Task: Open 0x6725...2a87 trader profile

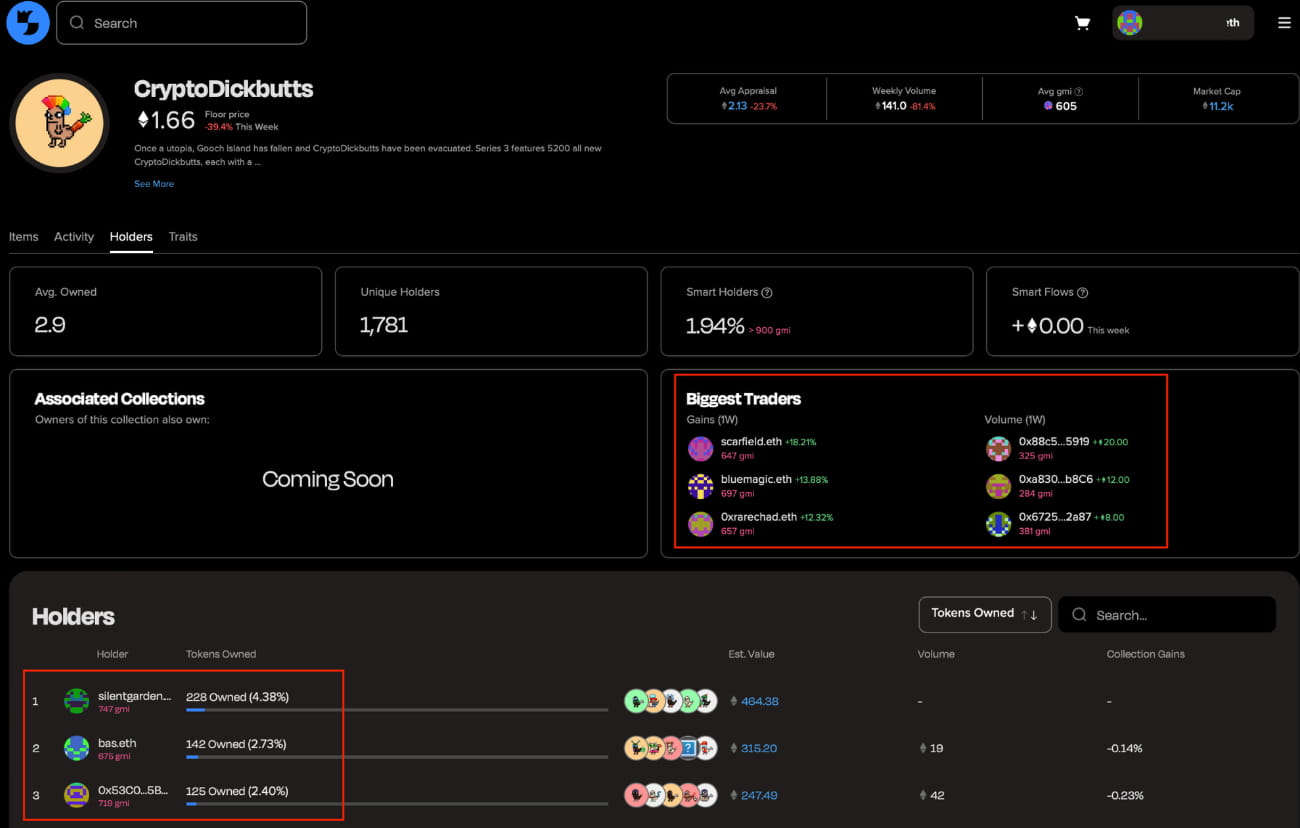Action: click(x=1055, y=517)
